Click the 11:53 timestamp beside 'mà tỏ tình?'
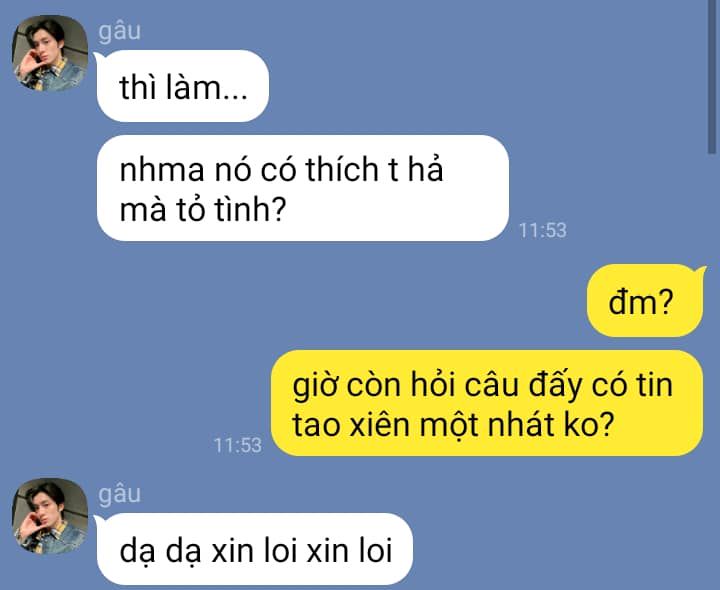This screenshot has height=590, width=720. [x=542, y=230]
